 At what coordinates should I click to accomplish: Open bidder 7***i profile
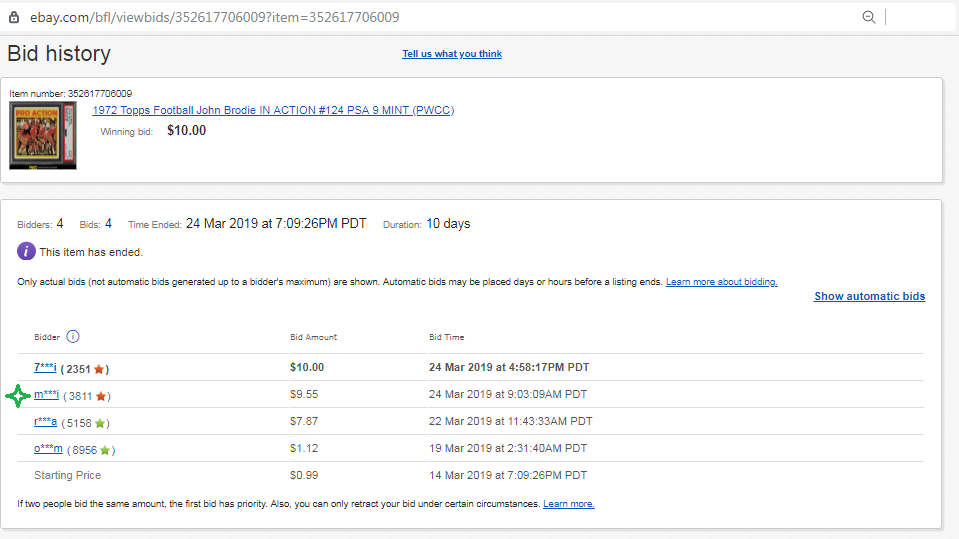pyautogui.click(x=45, y=368)
